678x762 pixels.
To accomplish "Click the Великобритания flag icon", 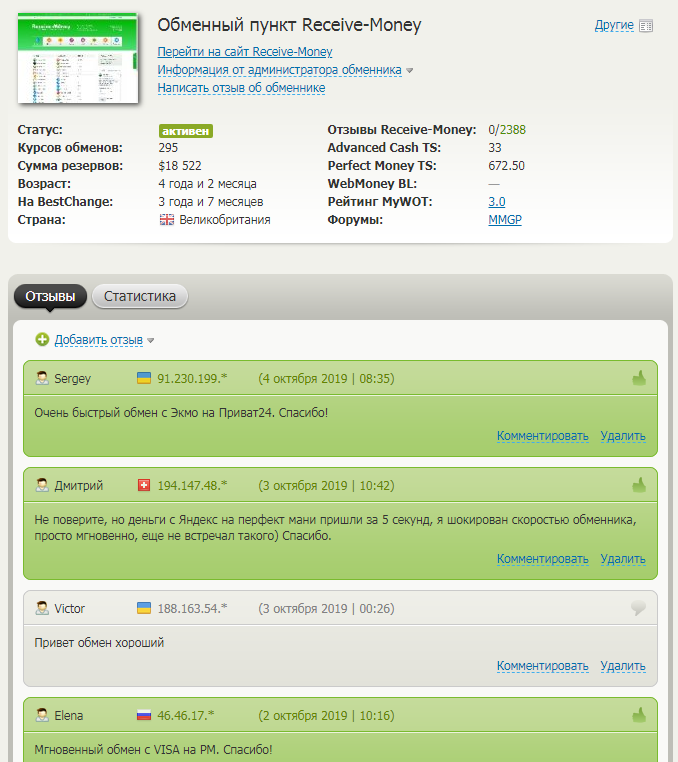I will point(167,220).
